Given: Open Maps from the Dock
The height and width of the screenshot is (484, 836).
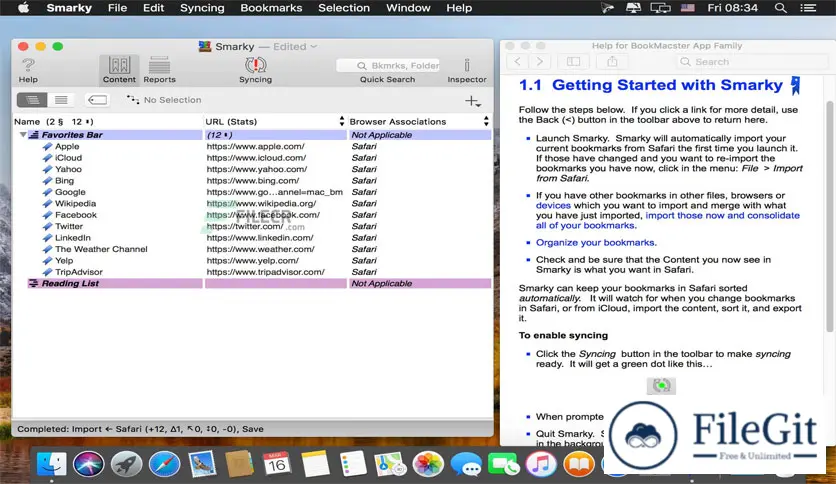Looking at the screenshot, I should pyautogui.click(x=390, y=464).
